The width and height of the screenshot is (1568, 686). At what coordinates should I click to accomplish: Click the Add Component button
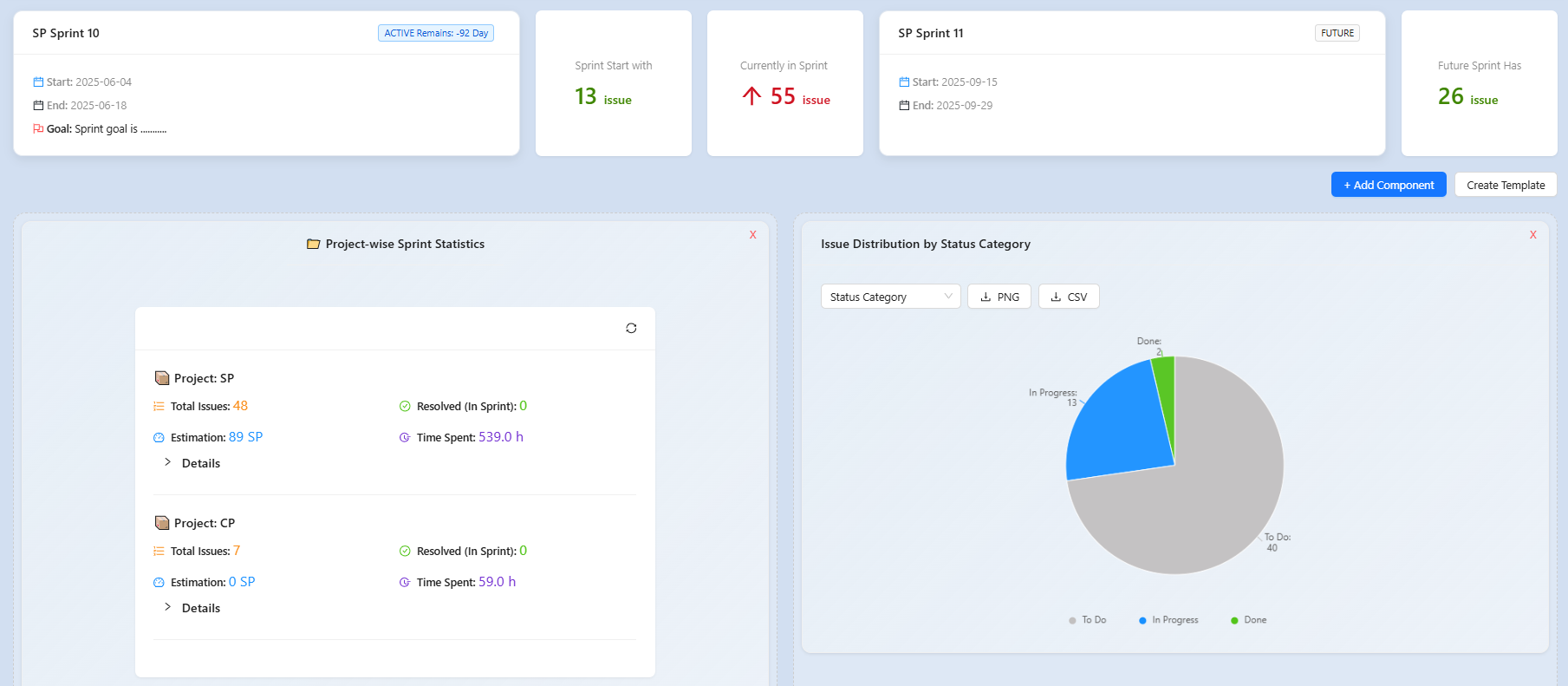tap(1388, 185)
